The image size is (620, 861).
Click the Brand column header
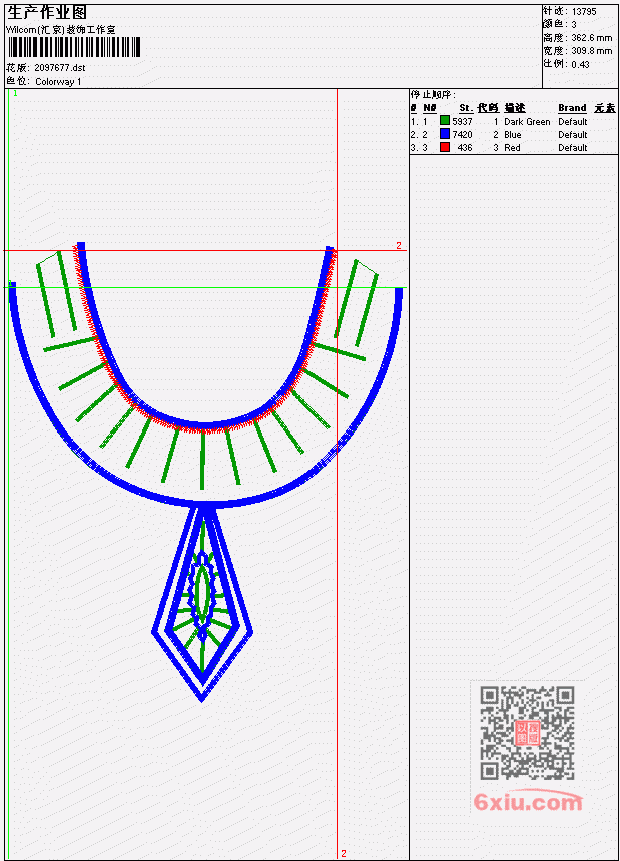(572, 108)
